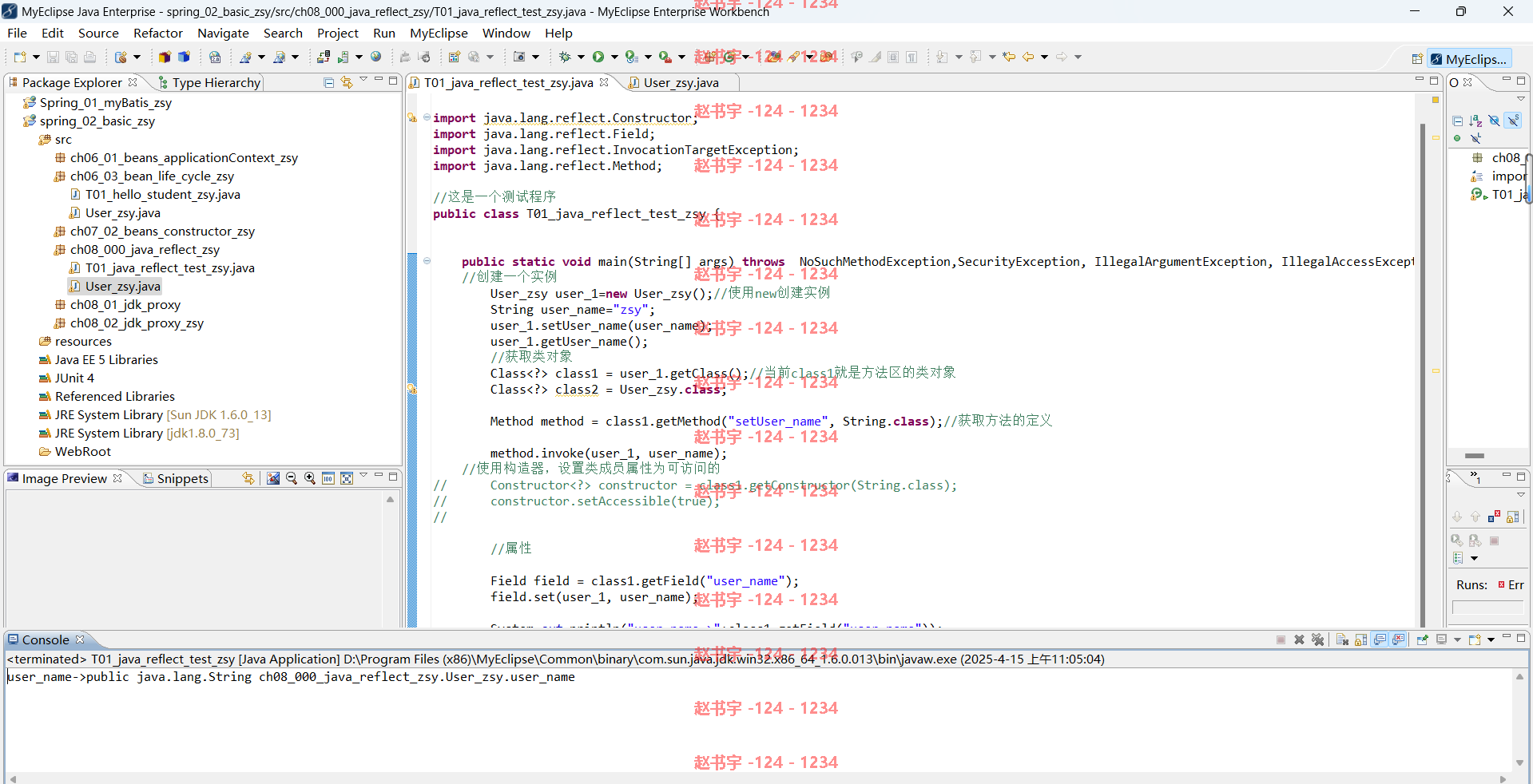Screen dimensions: 1533x784
Task: Click the Last Edit Location icon
Action: point(1010,57)
